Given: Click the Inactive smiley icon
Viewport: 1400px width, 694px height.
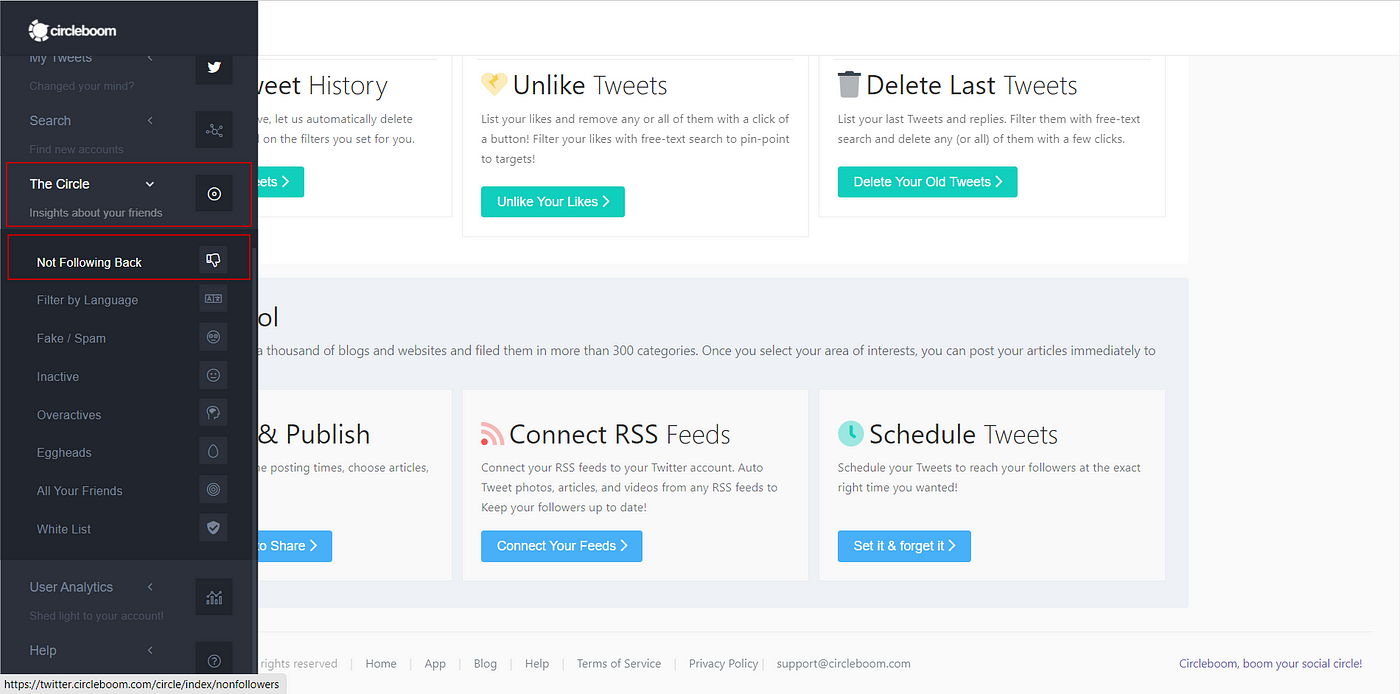Looking at the screenshot, I should (213, 375).
